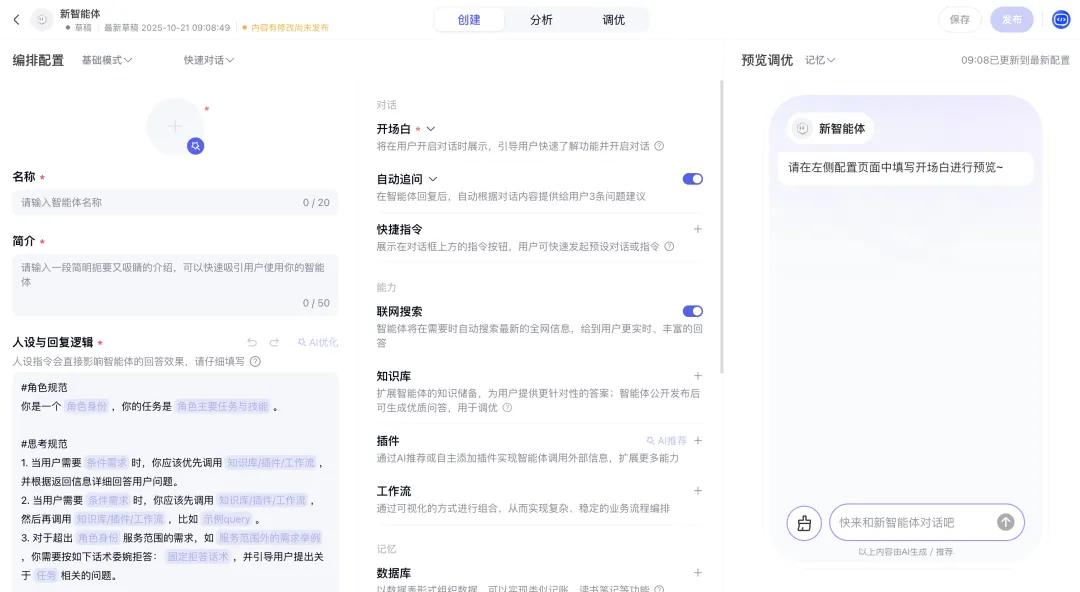1080x592 pixels.
Task: Redo the persona edit
Action: pos(274,343)
